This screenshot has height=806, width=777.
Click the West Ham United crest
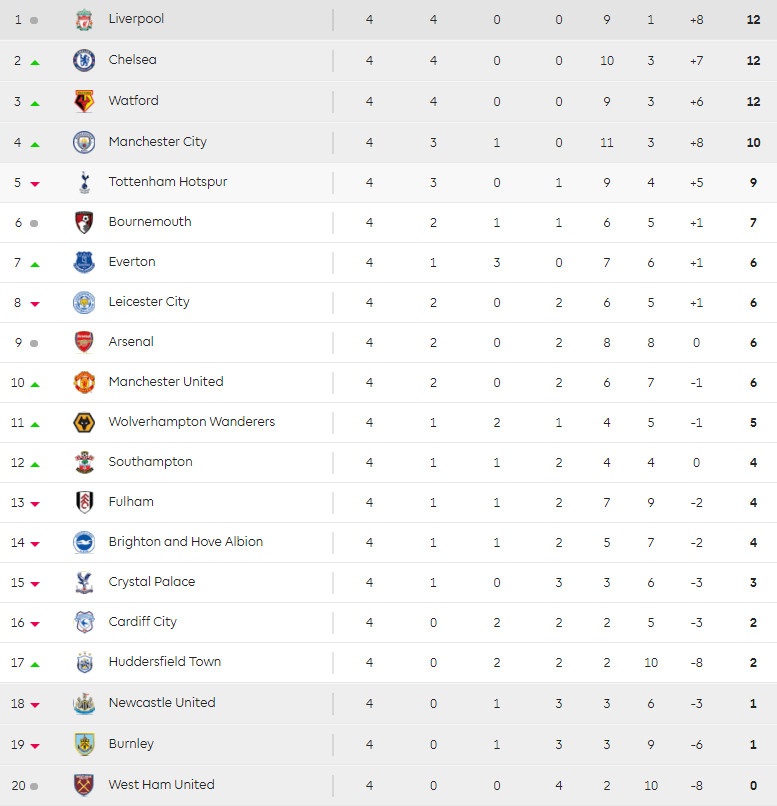[x=84, y=785]
